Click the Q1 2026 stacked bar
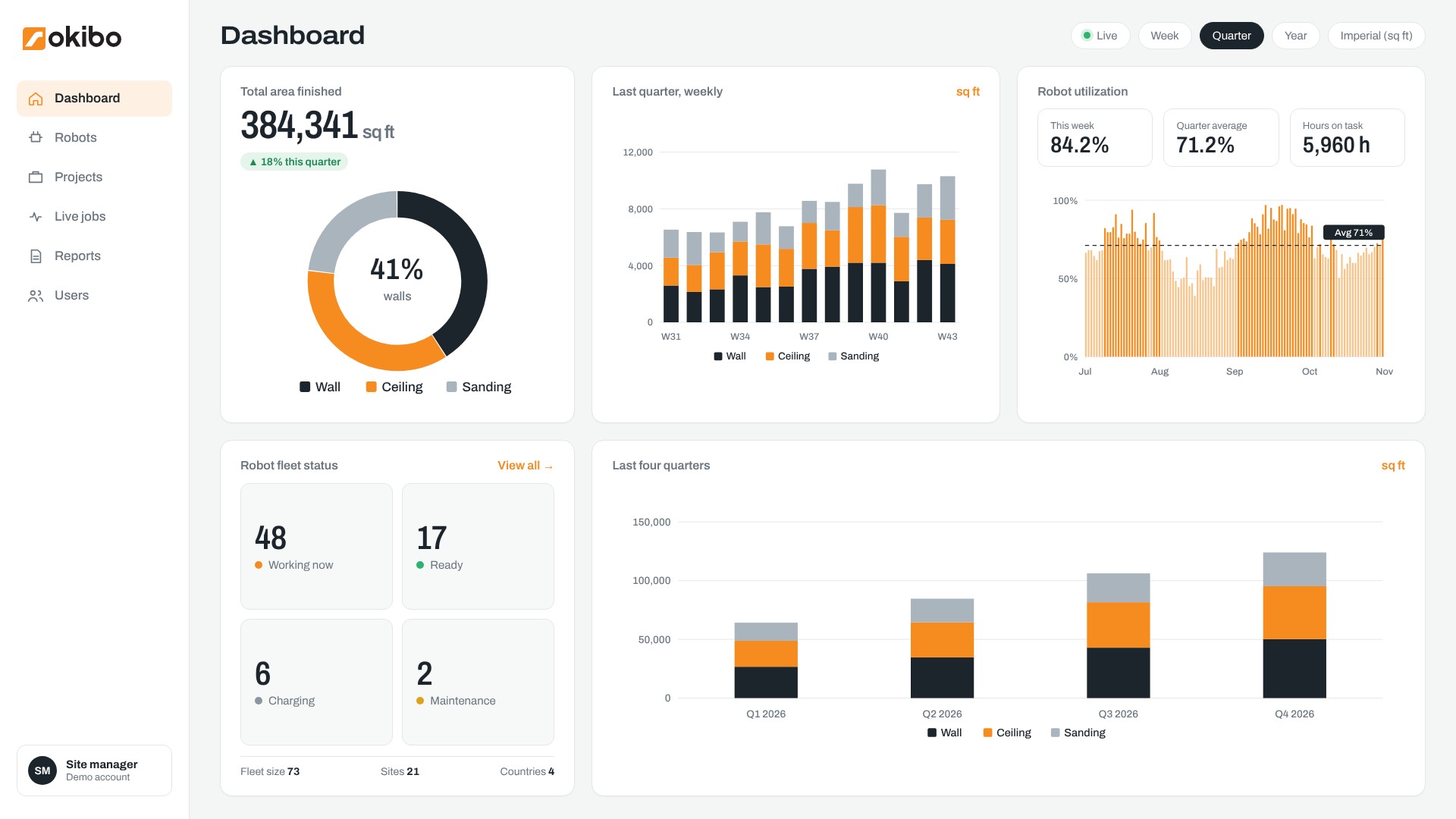 766,661
